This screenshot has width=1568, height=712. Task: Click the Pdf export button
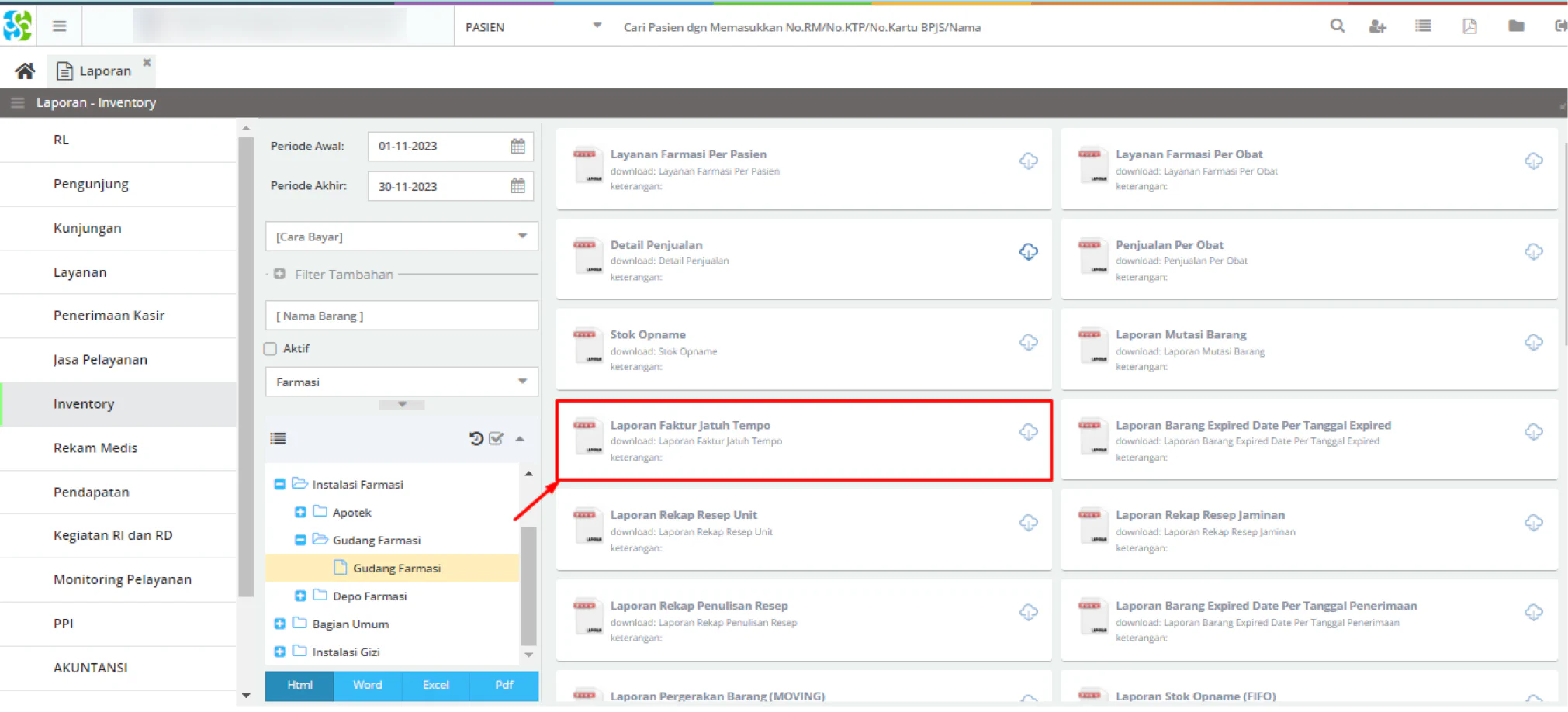pyautogui.click(x=504, y=685)
